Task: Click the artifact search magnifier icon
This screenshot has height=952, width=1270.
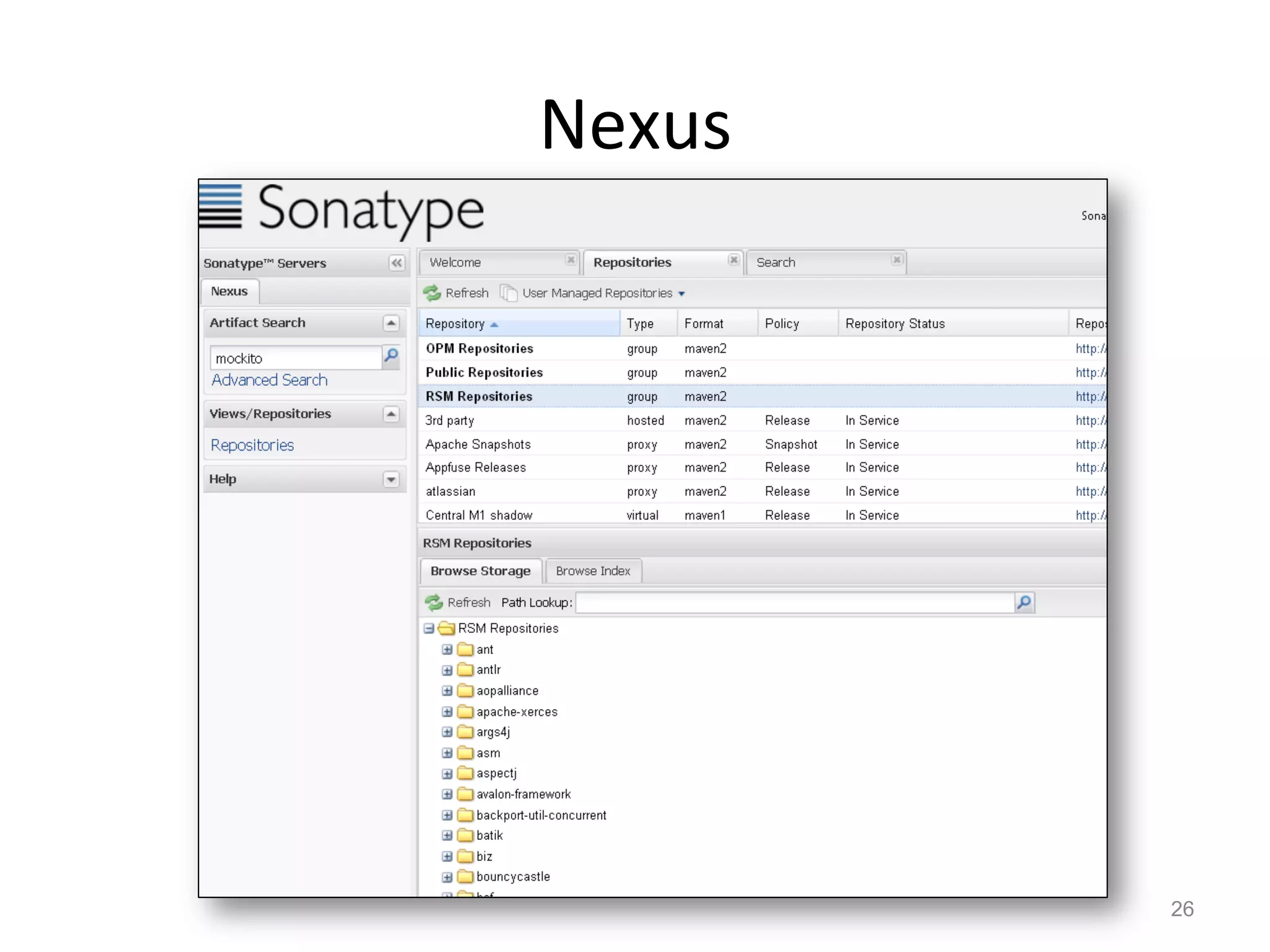Action: (x=391, y=356)
